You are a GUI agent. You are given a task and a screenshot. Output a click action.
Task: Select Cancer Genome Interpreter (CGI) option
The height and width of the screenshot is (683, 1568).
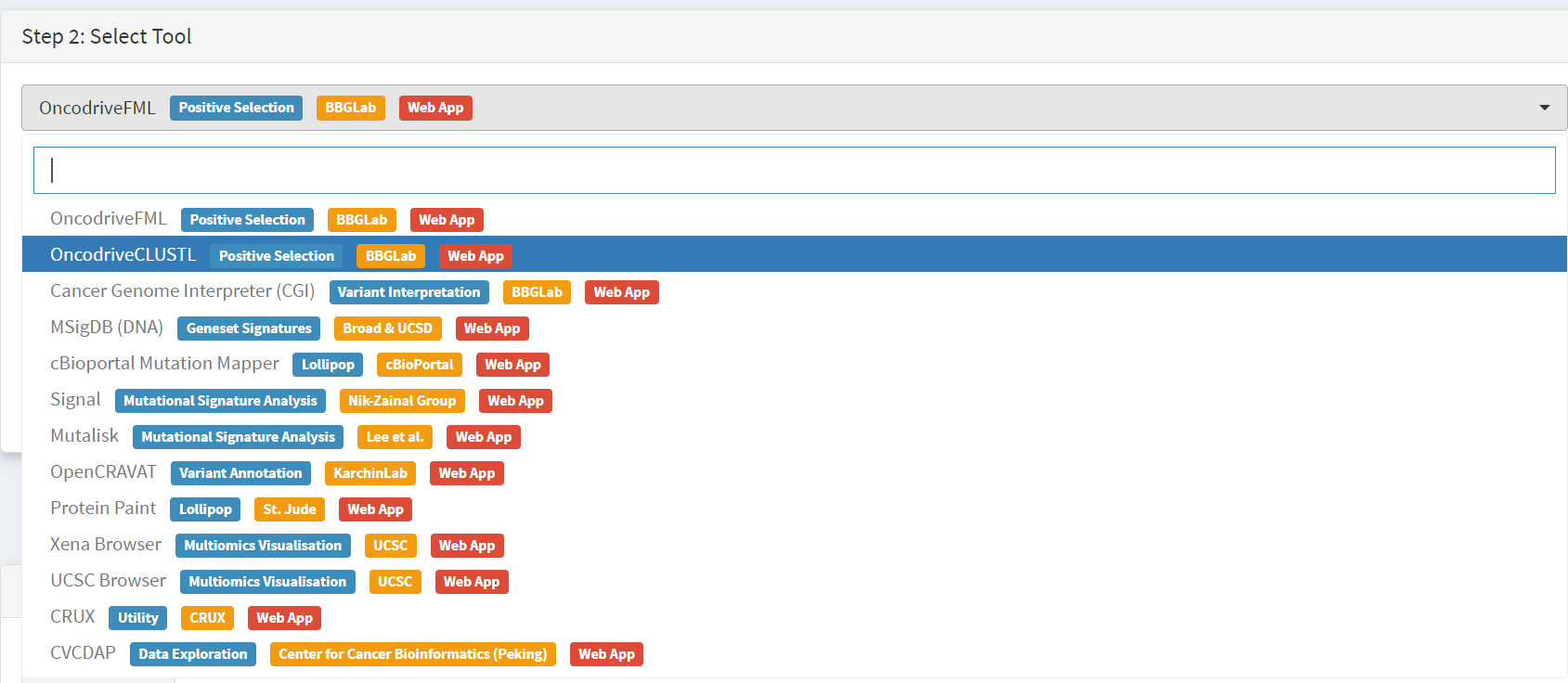coord(795,291)
